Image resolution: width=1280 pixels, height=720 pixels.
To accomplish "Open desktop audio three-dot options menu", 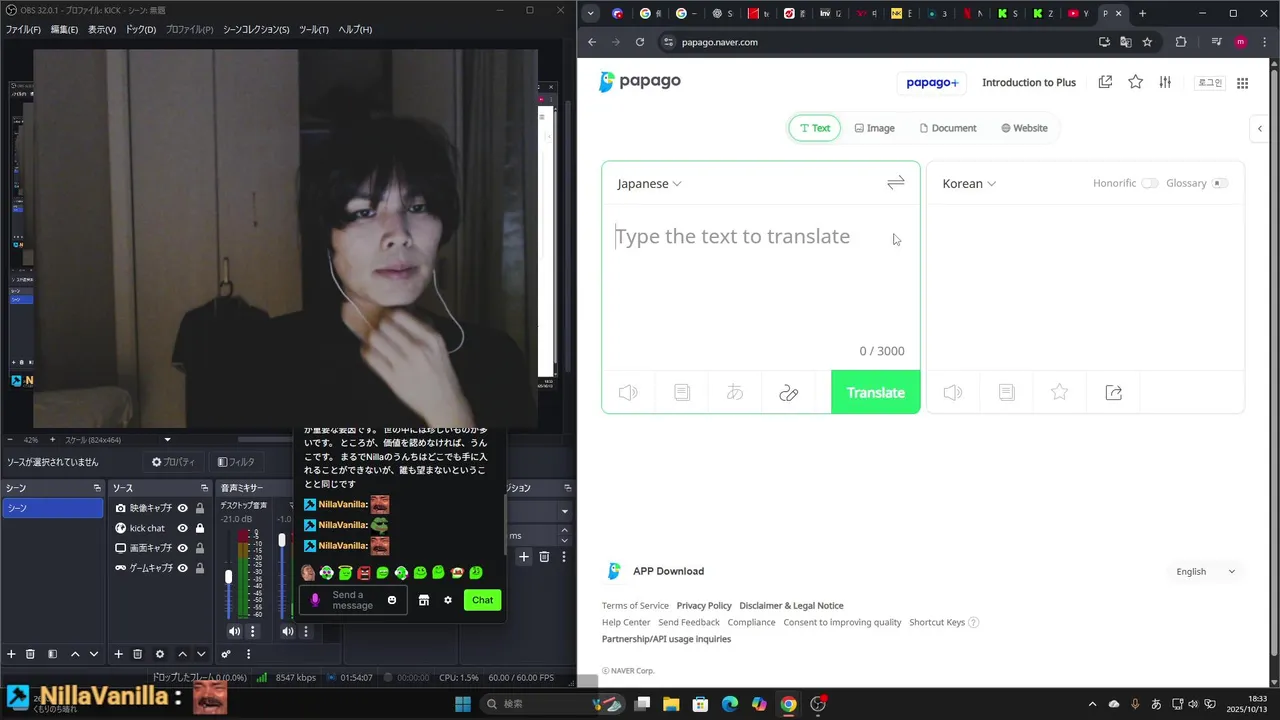I will (252, 631).
